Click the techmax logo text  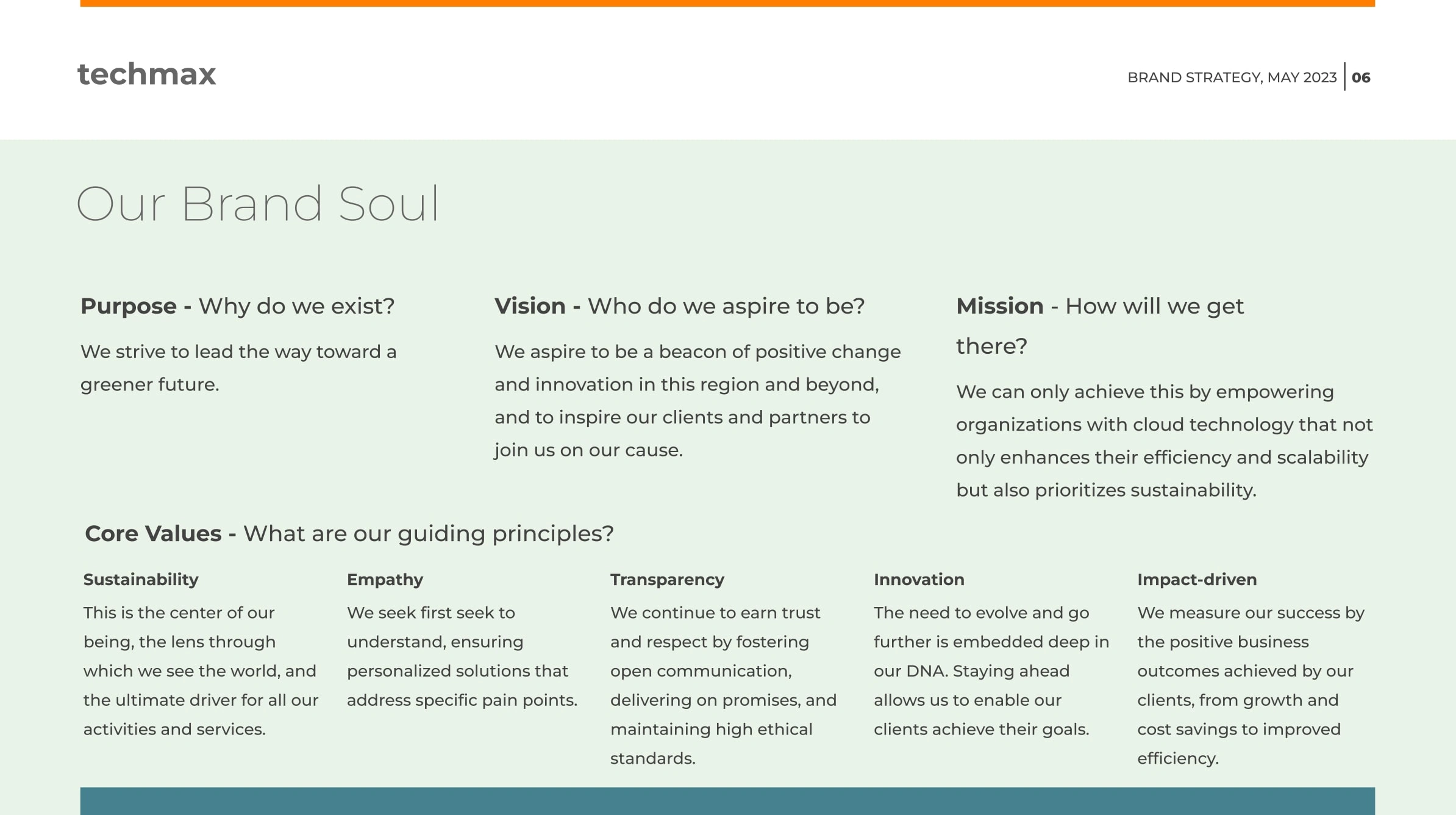pyautogui.click(x=146, y=74)
